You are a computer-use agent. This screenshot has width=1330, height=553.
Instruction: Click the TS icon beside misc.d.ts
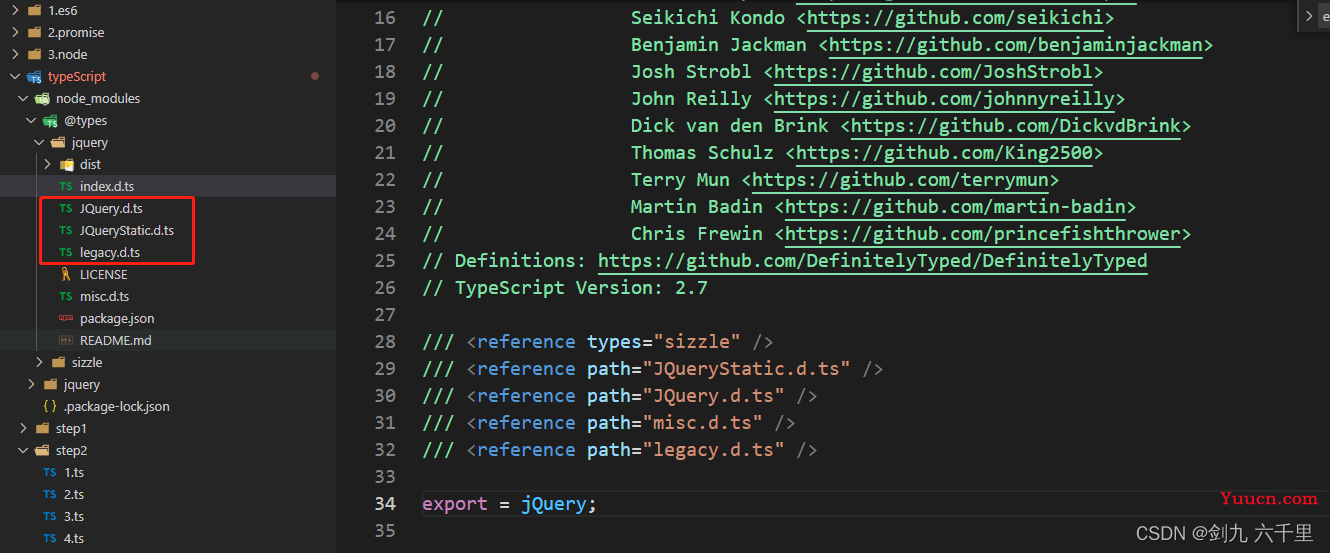[x=66, y=296]
